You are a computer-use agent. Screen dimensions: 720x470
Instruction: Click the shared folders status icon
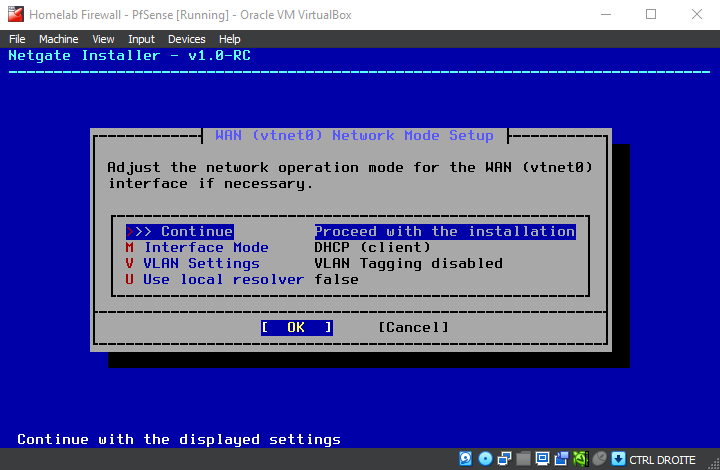[523, 459]
